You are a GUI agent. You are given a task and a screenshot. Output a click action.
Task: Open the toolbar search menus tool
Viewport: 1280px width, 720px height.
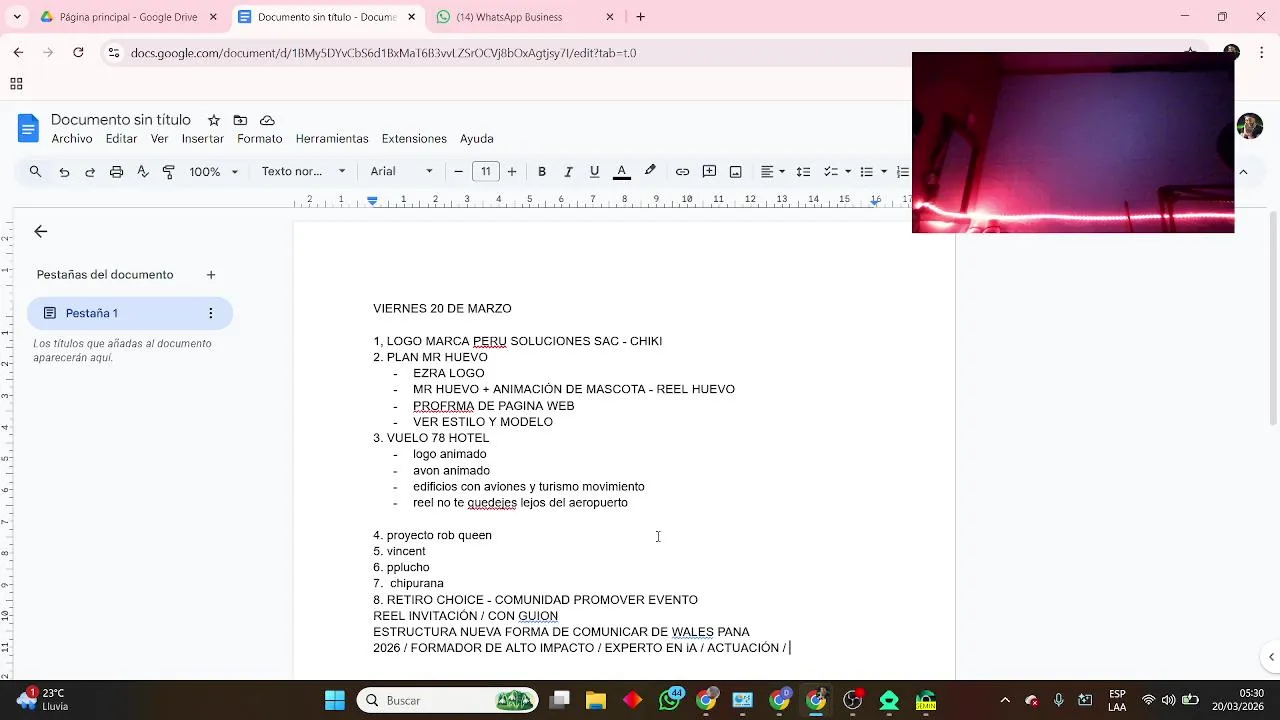36,172
